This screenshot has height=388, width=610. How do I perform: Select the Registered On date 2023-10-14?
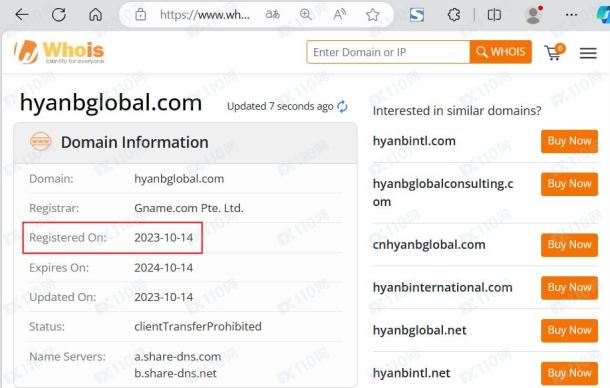tap(163, 237)
